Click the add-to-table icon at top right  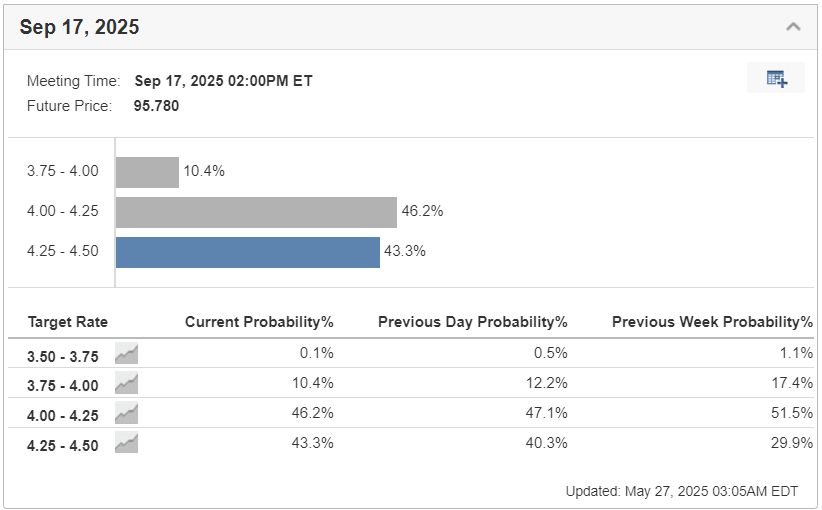pyautogui.click(x=776, y=78)
